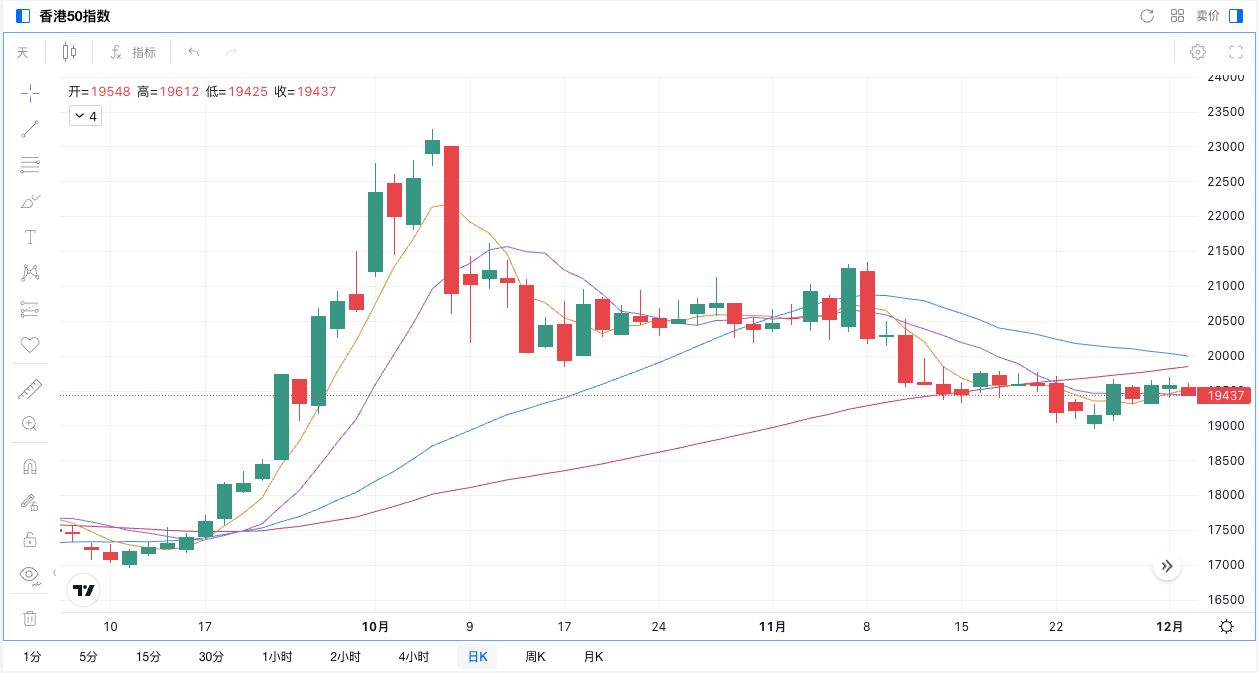Image resolution: width=1259 pixels, height=673 pixels.
Task: Select the 日K daily chart tab
Action: pyautogui.click(x=478, y=657)
